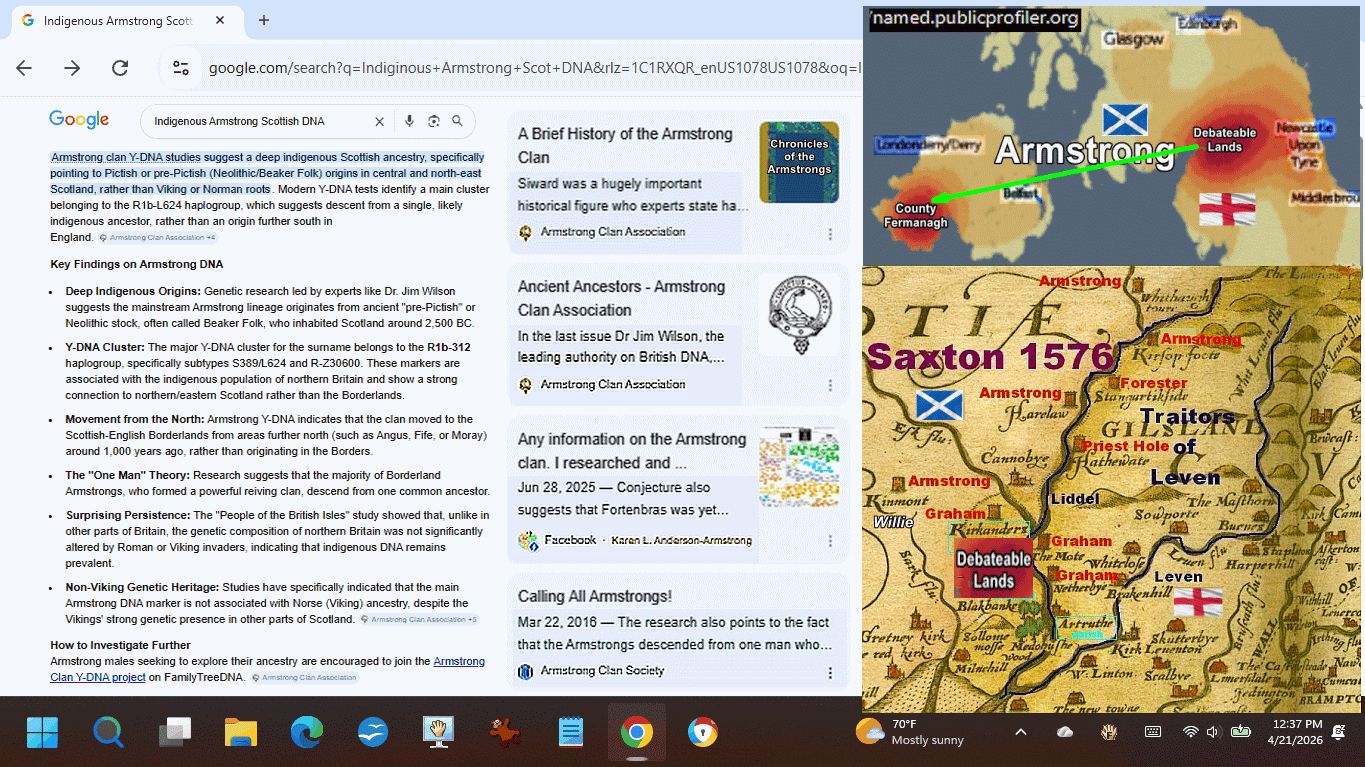Open more options for Calling All Armstrongs result

pyautogui.click(x=830, y=673)
